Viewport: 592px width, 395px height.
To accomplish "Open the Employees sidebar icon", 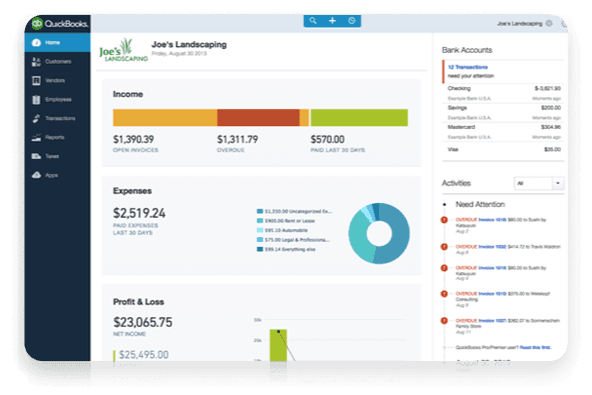I will click(x=36, y=100).
